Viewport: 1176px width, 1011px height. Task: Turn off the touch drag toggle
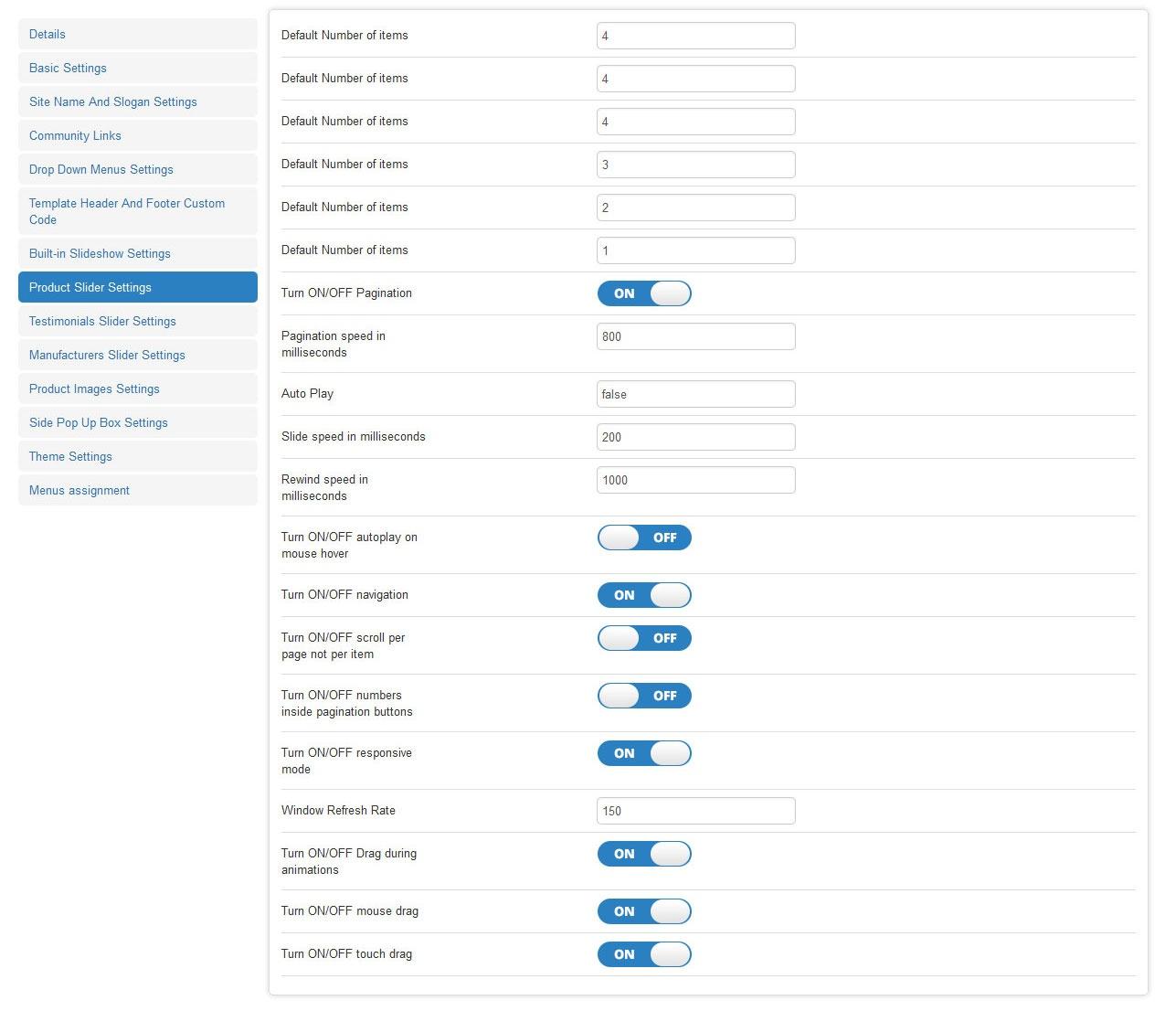coord(644,954)
